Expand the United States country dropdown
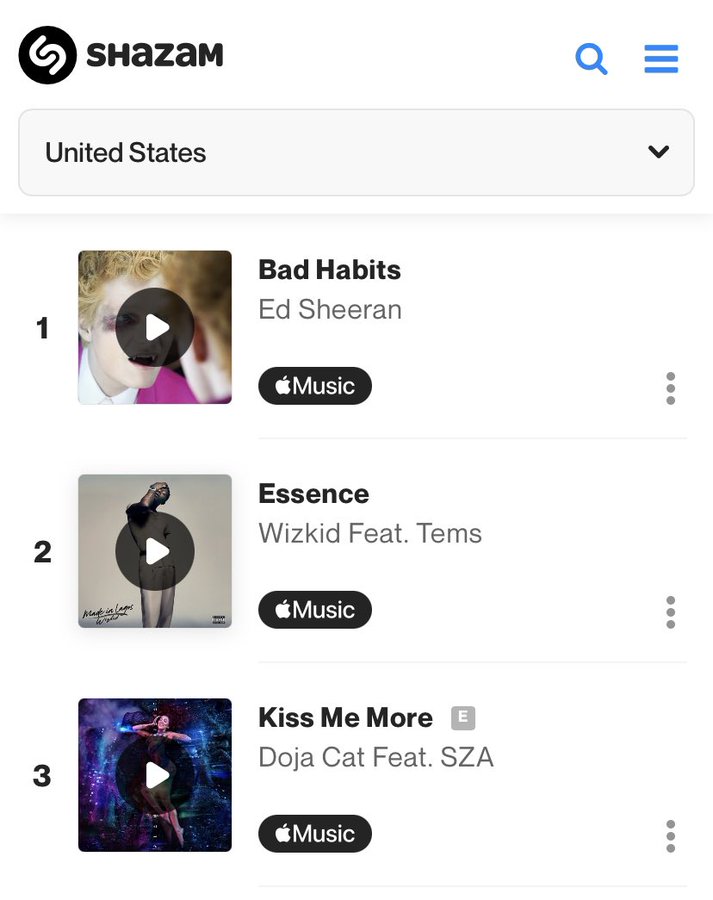The image size is (713, 900). [x=356, y=153]
